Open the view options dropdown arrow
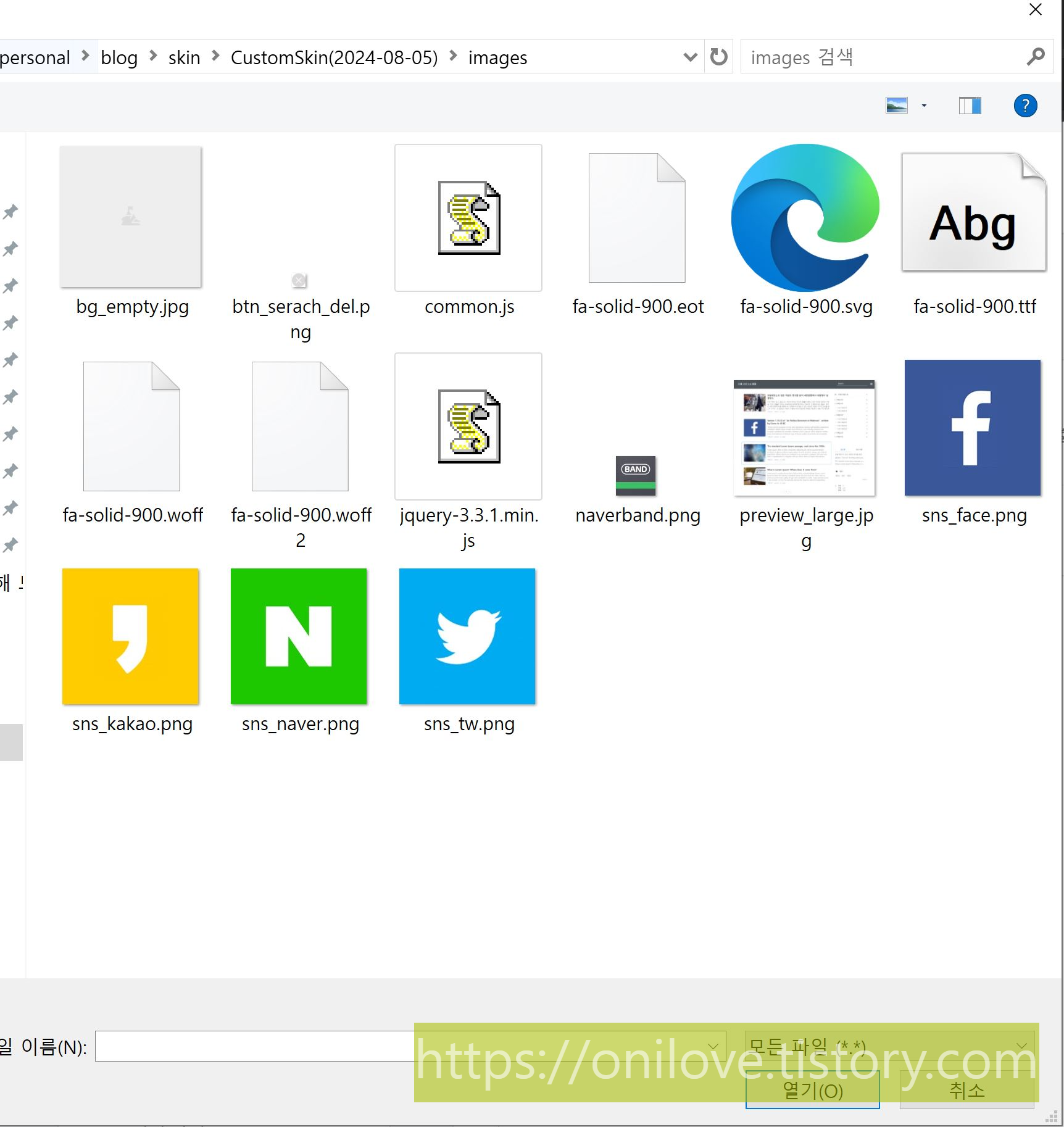Image resolution: width=1064 pixels, height=1127 pixels. click(924, 106)
